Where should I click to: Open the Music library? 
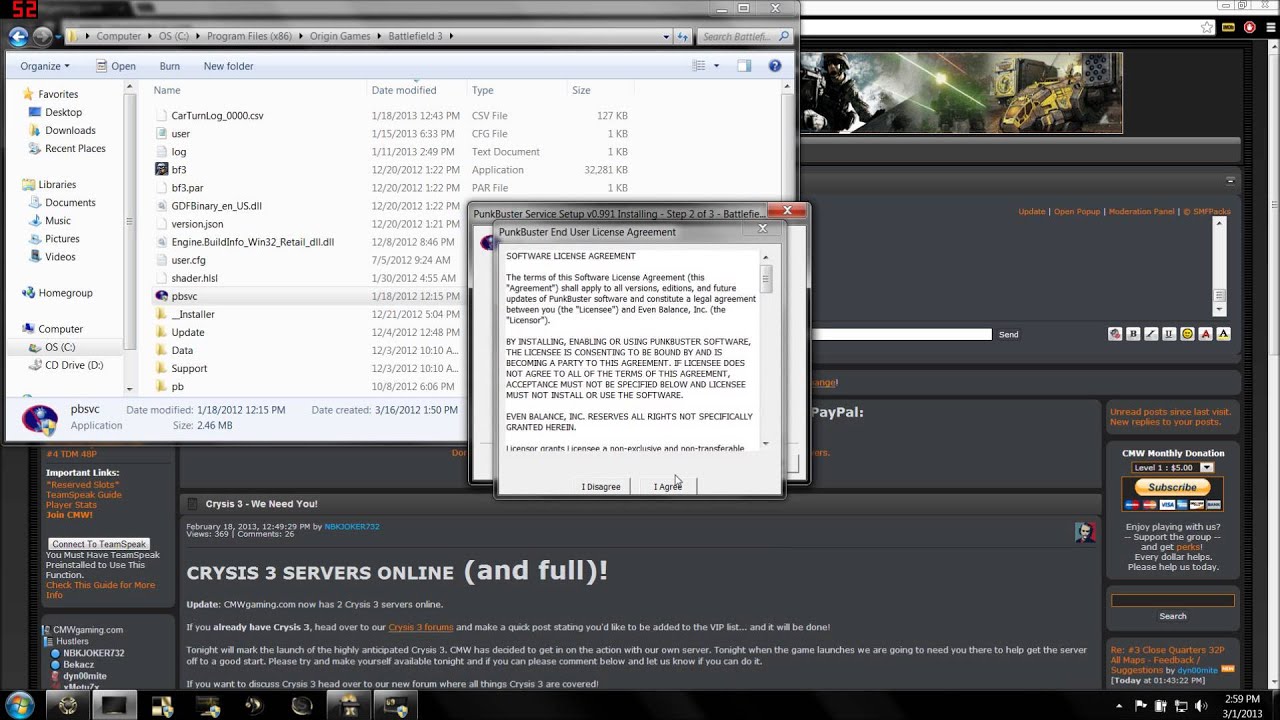(x=58, y=220)
